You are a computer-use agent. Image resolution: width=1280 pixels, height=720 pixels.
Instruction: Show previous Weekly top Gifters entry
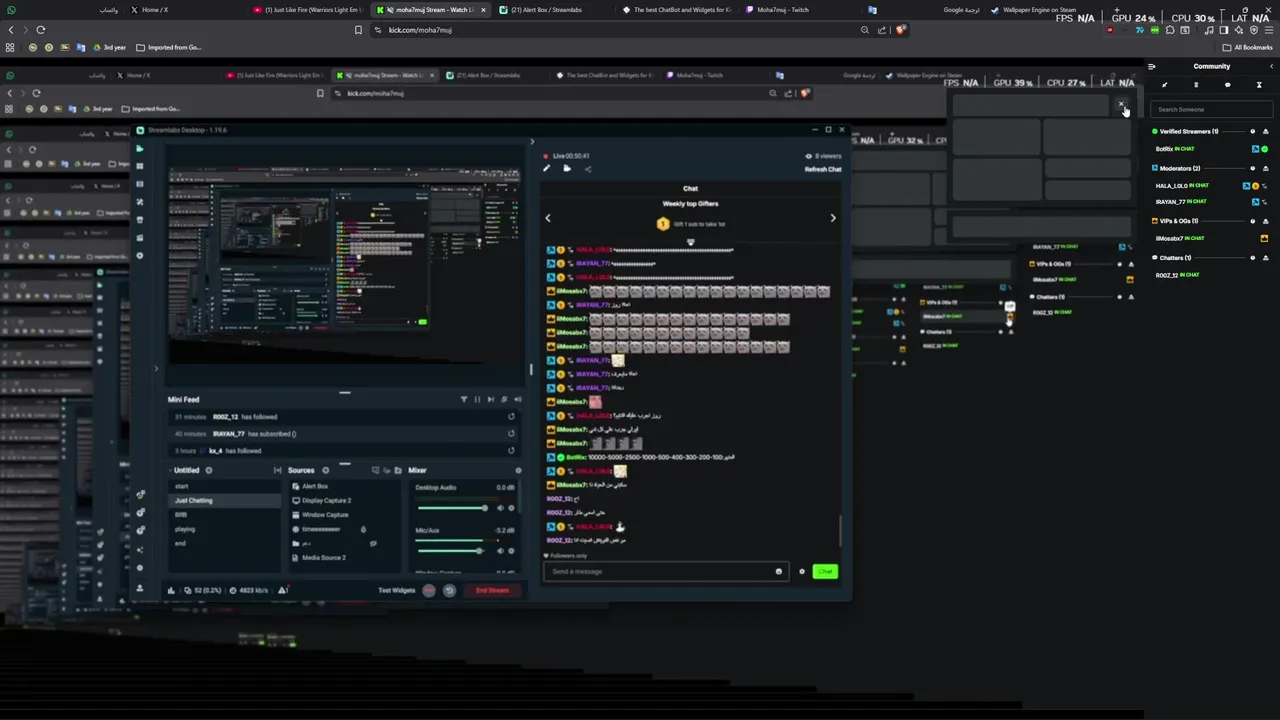547,218
